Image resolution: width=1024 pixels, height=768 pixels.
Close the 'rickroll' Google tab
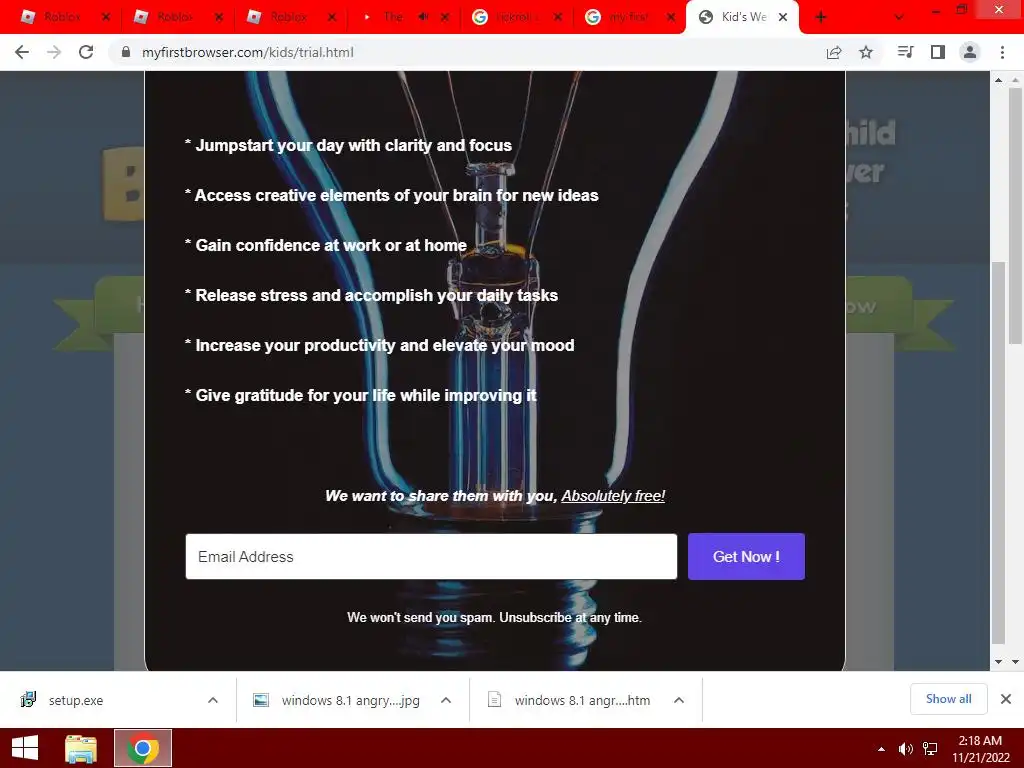point(558,17)
